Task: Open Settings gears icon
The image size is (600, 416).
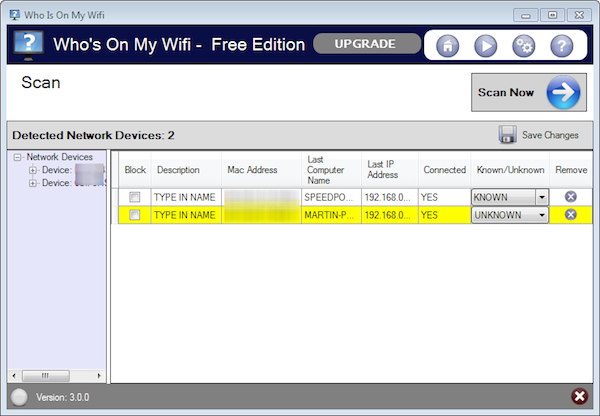Action: click(x=523, y=46)
